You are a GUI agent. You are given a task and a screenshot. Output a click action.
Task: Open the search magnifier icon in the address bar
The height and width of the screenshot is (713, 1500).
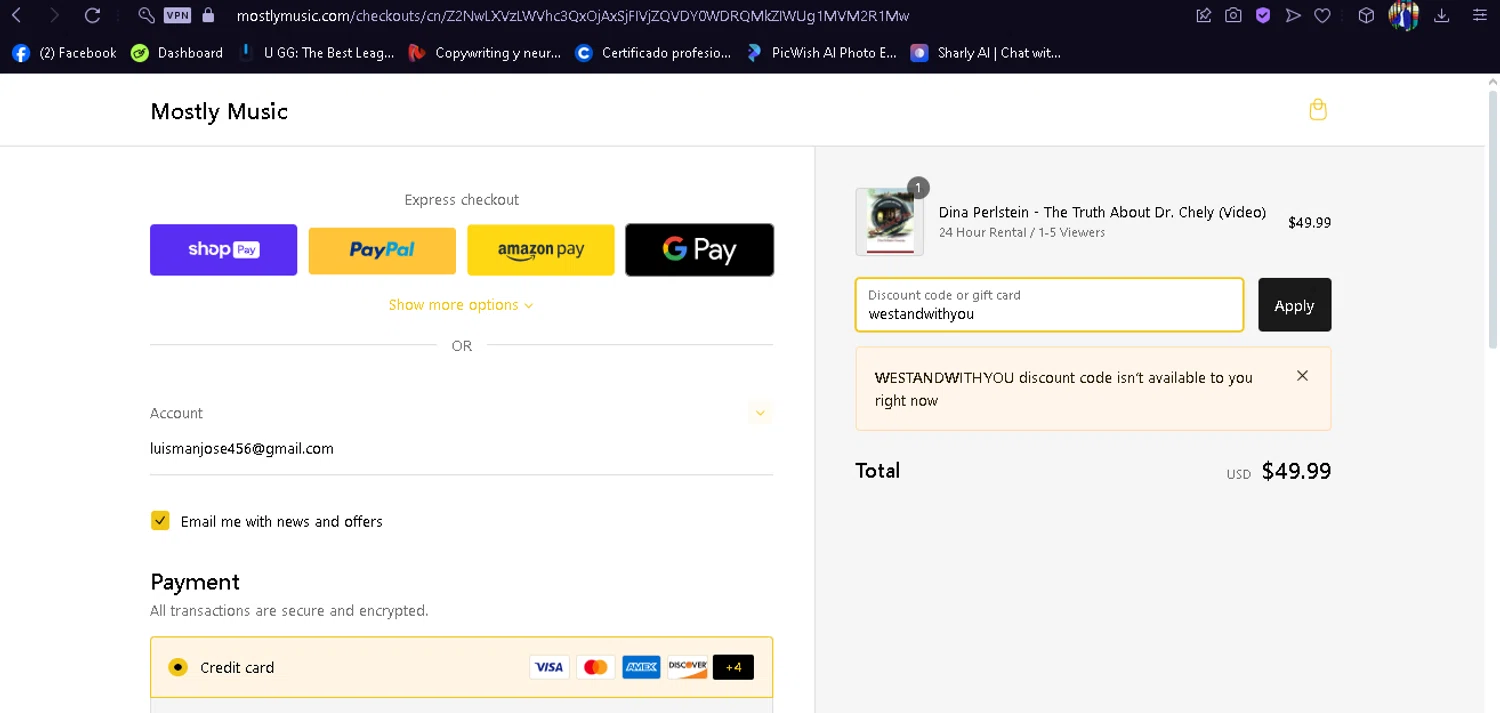(146, 15)
